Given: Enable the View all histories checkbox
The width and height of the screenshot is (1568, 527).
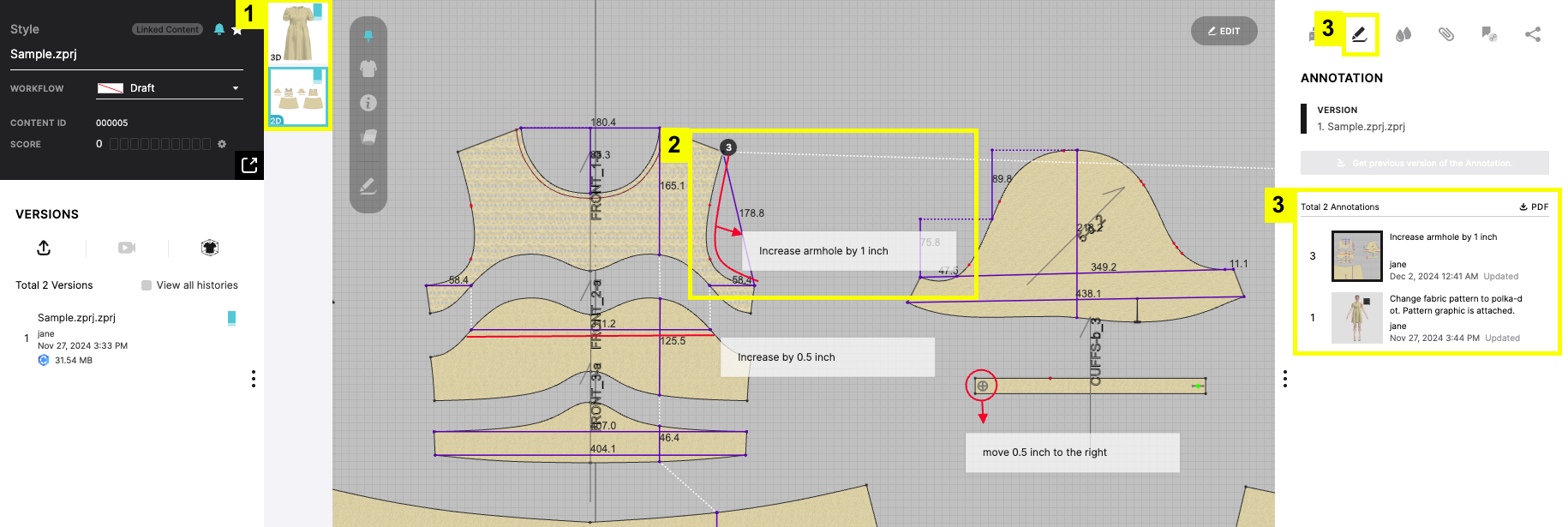Looking at the screenshot, I should click(147, 285).
